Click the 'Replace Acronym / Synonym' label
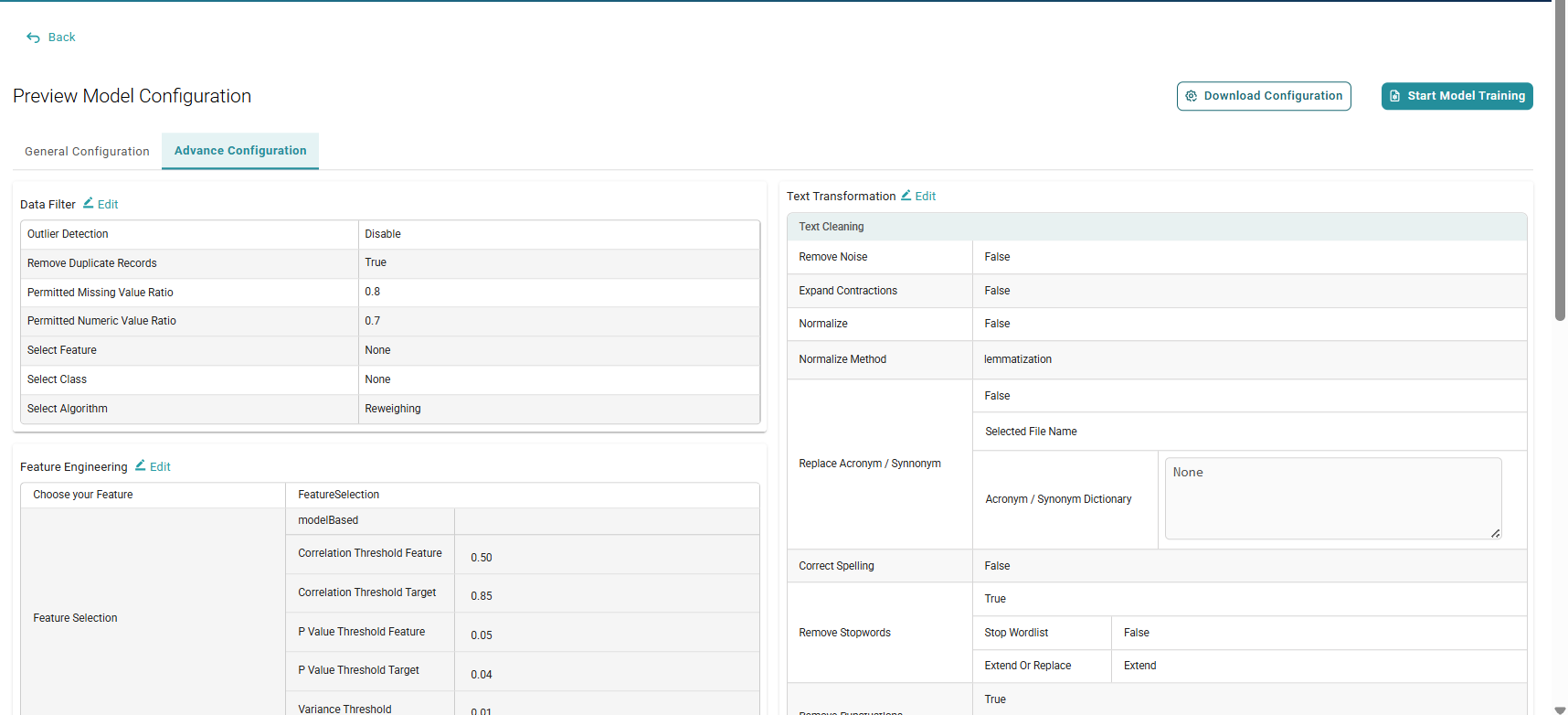The height and width of the screenshot is (715, 1568). pos(870,464)
